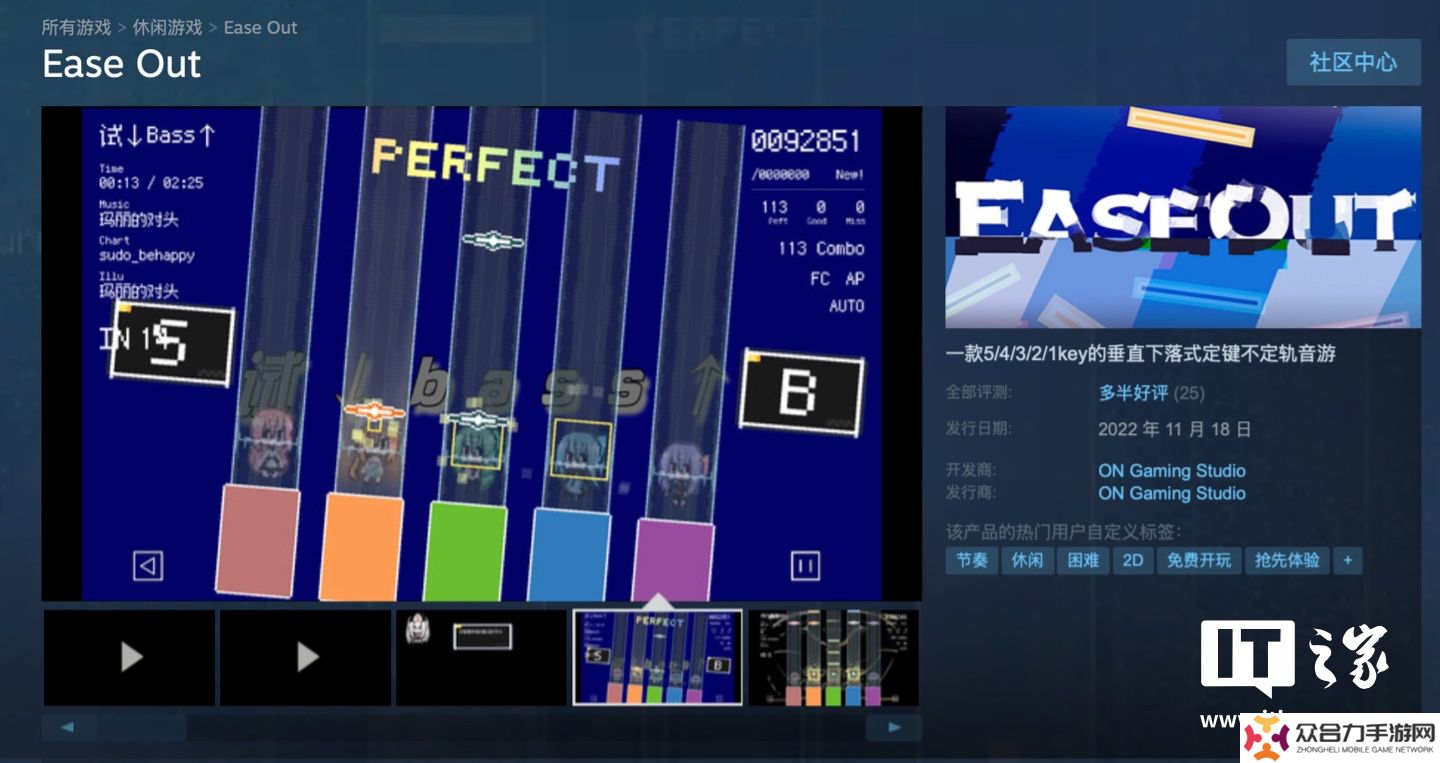Select the 2D tag
Viewport: 1440px width, 763px height.
1133,560
